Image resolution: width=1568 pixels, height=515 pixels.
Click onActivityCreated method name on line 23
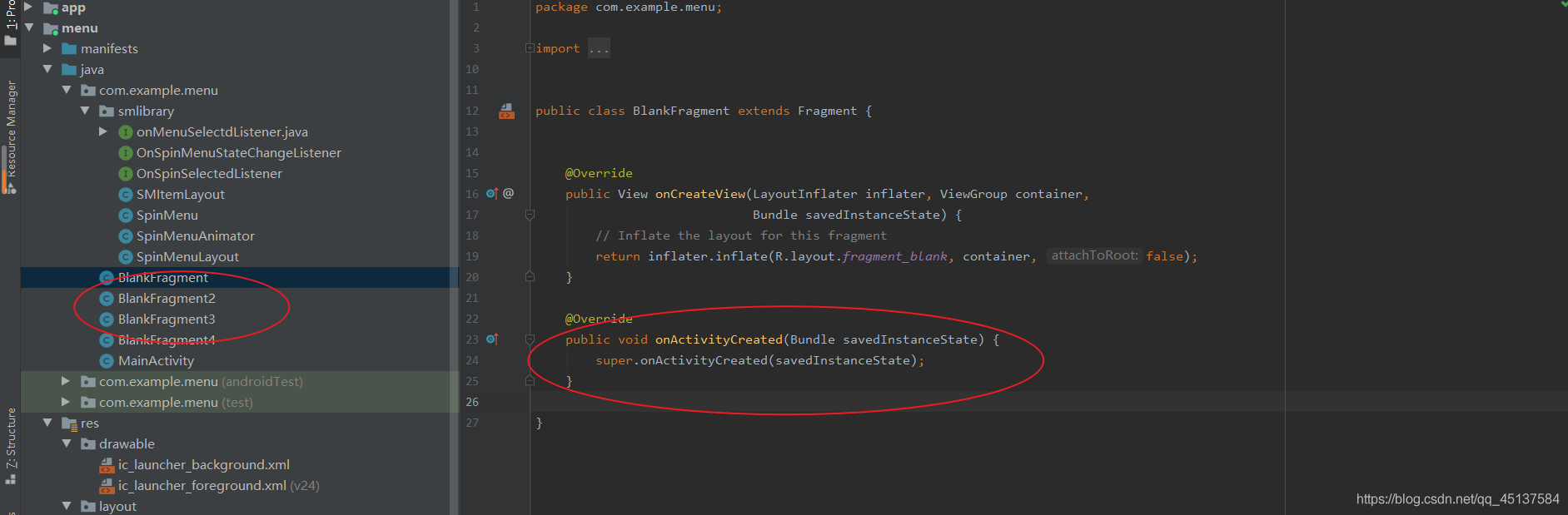719,339
